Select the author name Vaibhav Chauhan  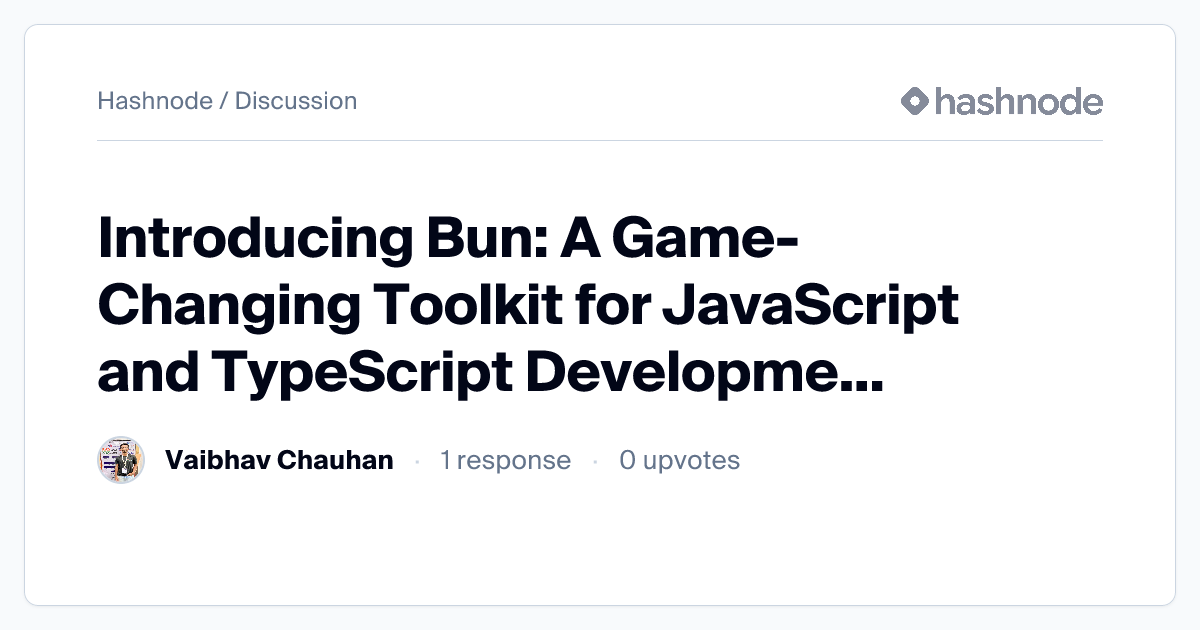(x=280, y=460)
